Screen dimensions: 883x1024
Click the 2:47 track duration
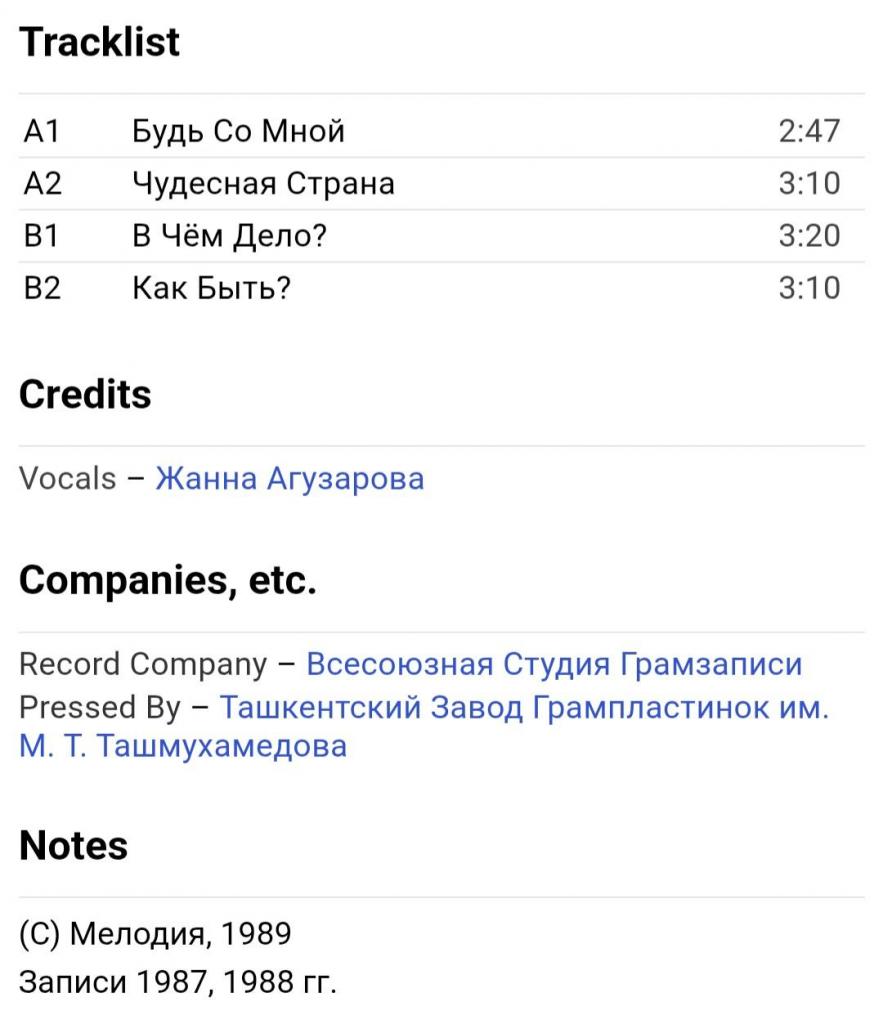pyautogui.click(x=809, y=131)
